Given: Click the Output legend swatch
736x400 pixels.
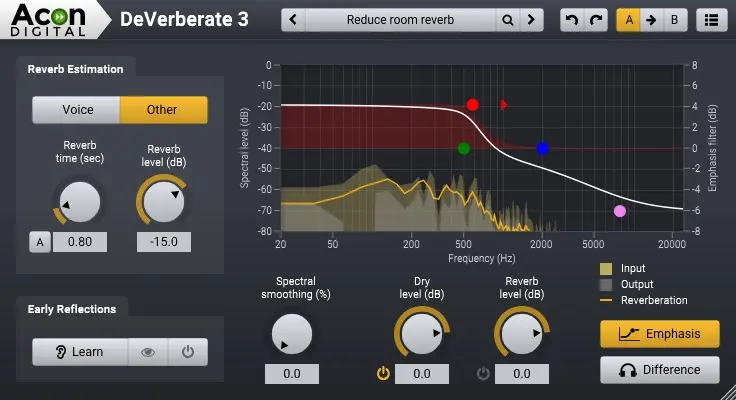Looking at the screenshot, I should pos(606,285).
